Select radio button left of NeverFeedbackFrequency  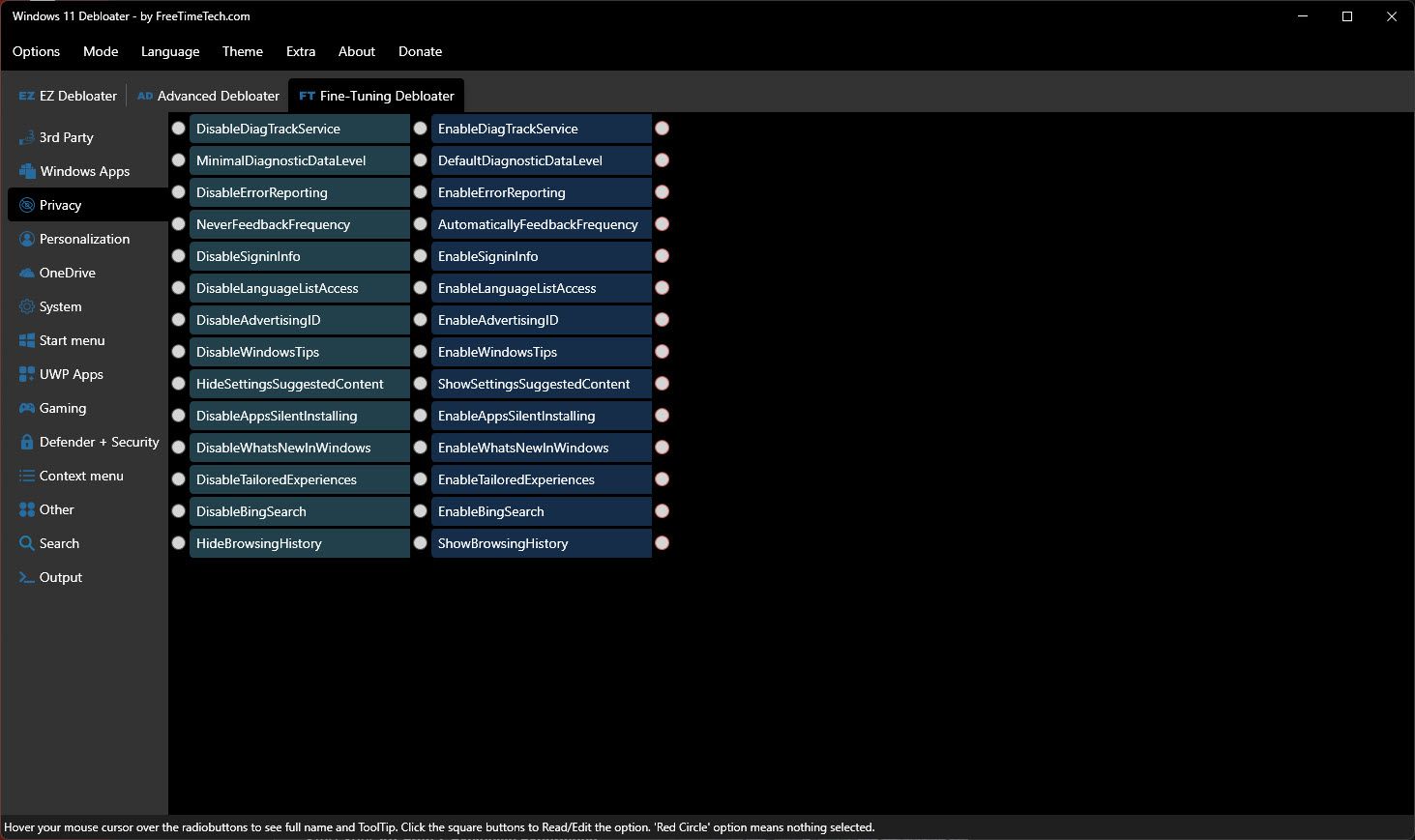tap(179, 224)
